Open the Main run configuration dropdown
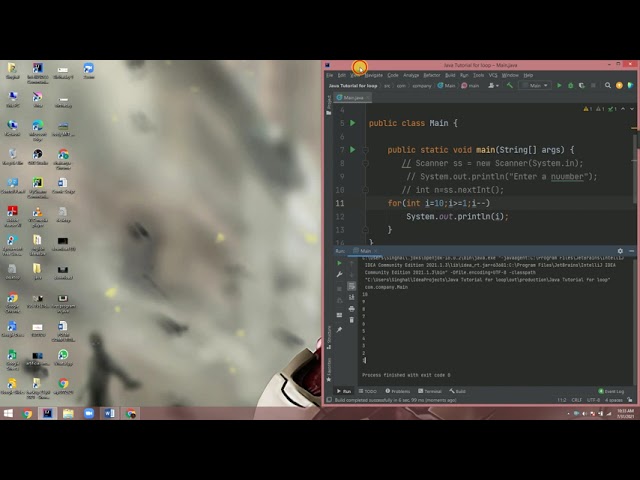 click(x=535, y=85)
